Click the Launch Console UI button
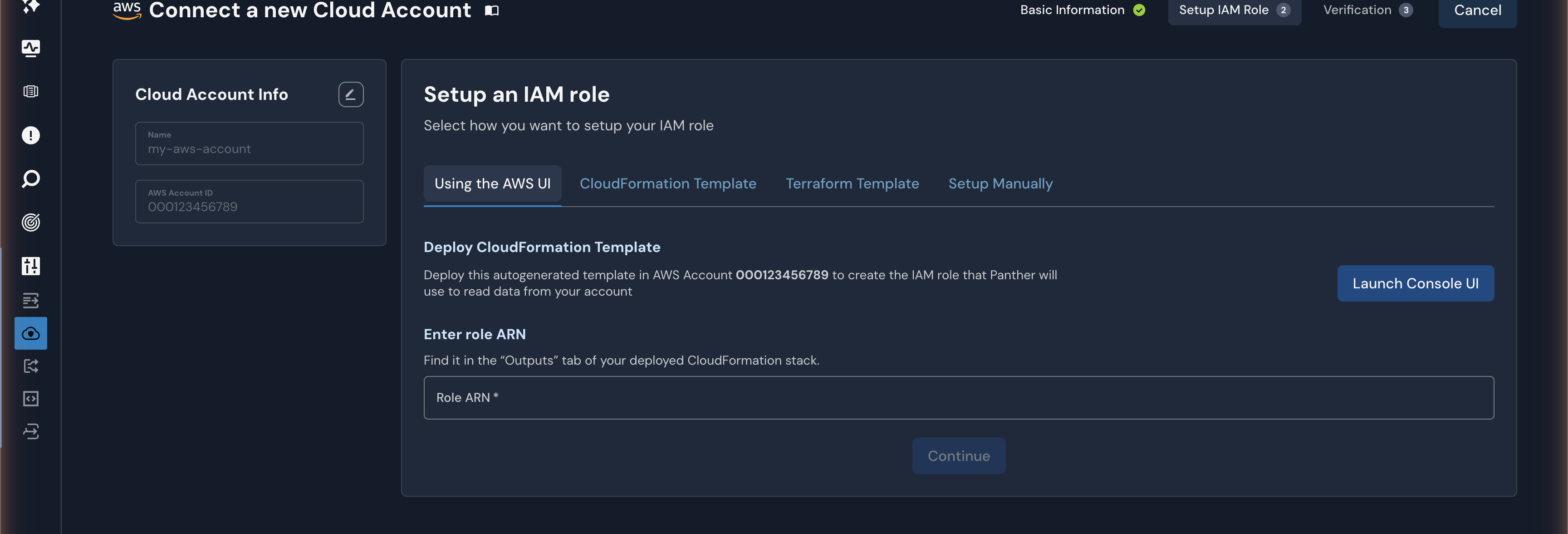The height and width of the screenshot is (534, 1568). 1415,284
